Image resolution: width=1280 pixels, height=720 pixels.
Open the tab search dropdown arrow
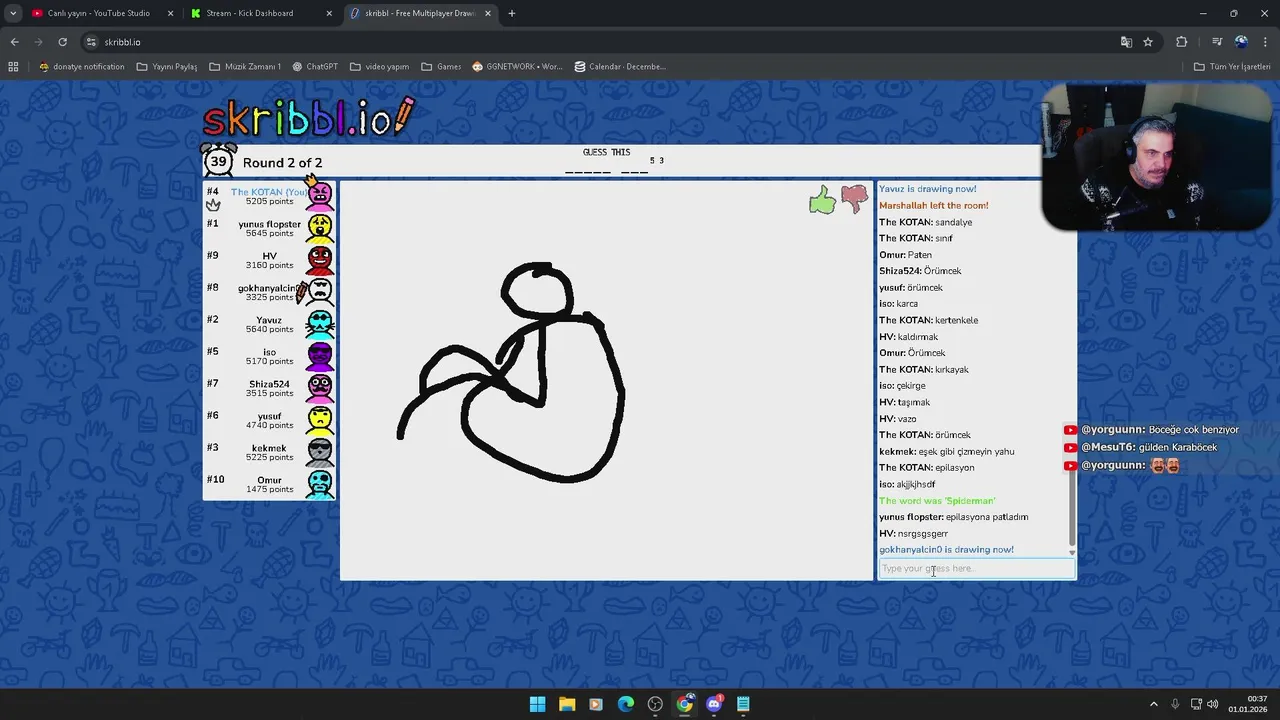coord(13,13)
